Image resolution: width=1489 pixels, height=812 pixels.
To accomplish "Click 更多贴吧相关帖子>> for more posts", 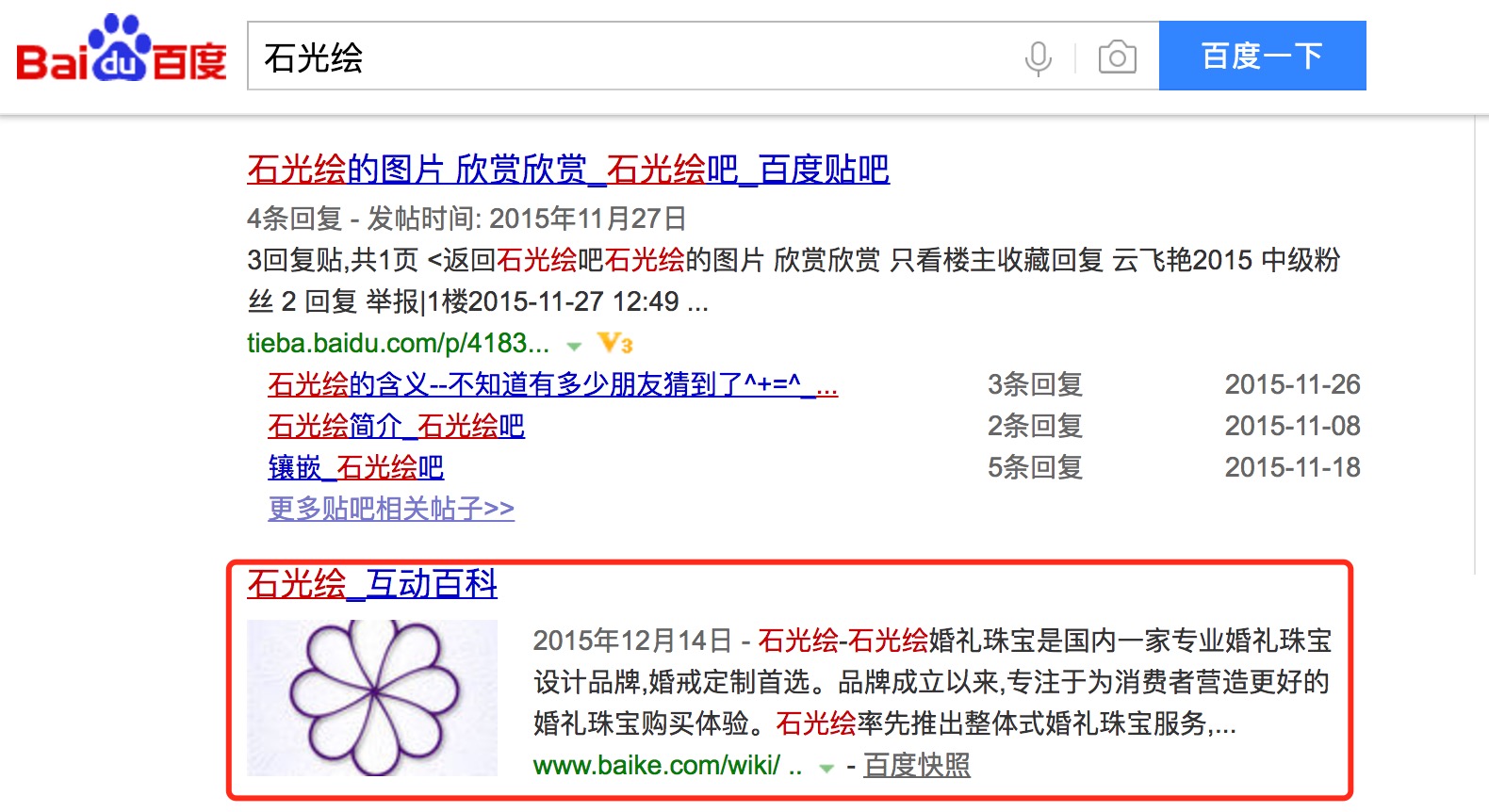I will point(391,510).
